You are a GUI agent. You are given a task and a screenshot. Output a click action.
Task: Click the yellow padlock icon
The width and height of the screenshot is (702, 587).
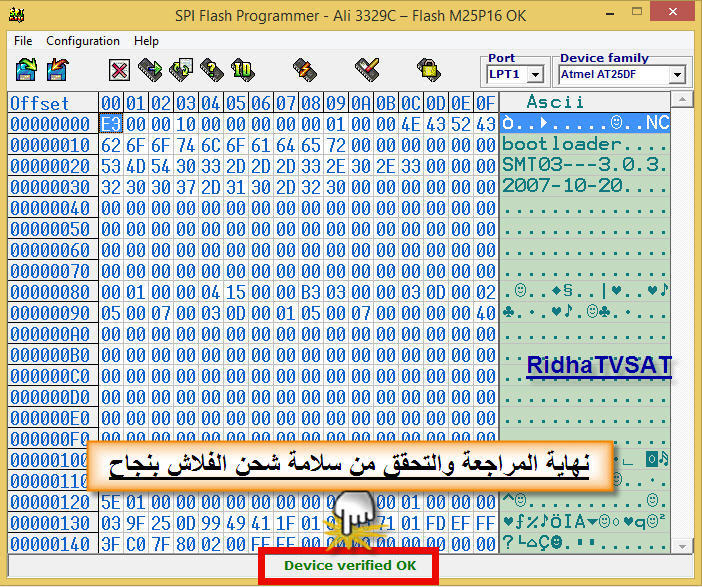427,70
